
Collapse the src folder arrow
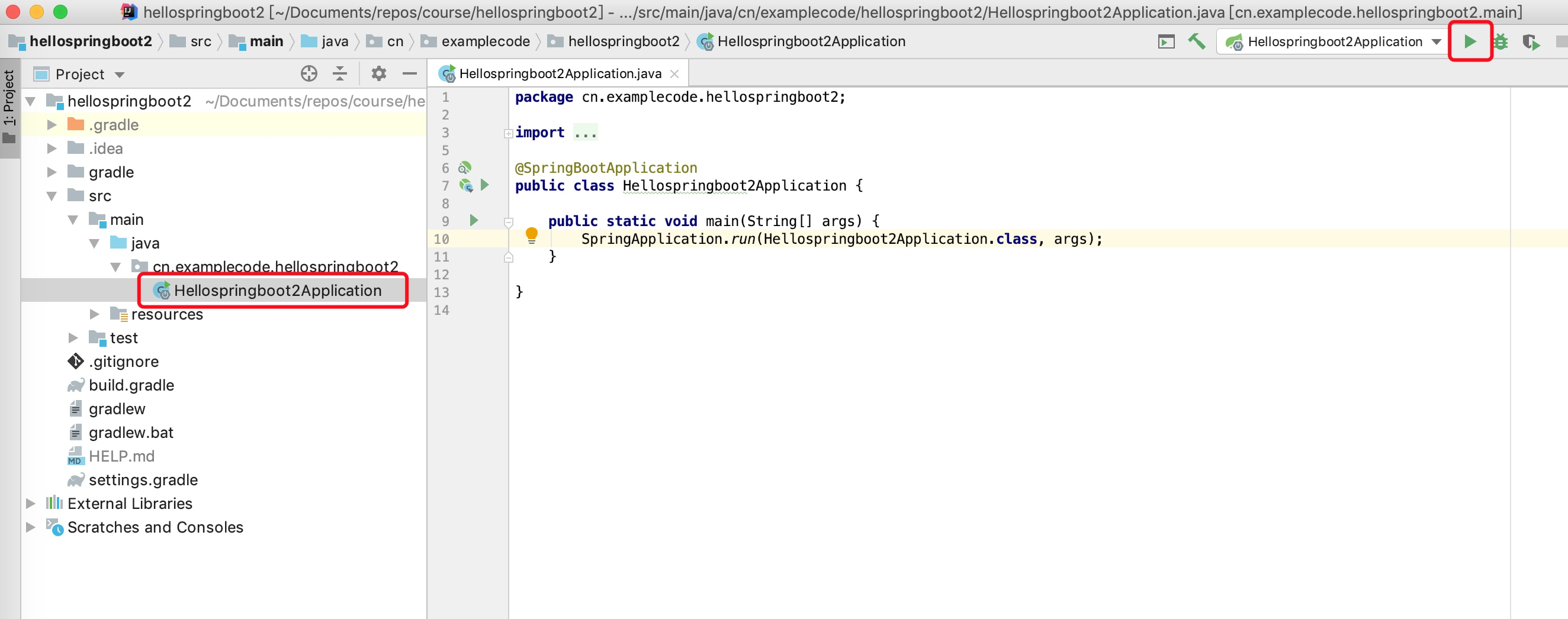[x=52, y=196]
